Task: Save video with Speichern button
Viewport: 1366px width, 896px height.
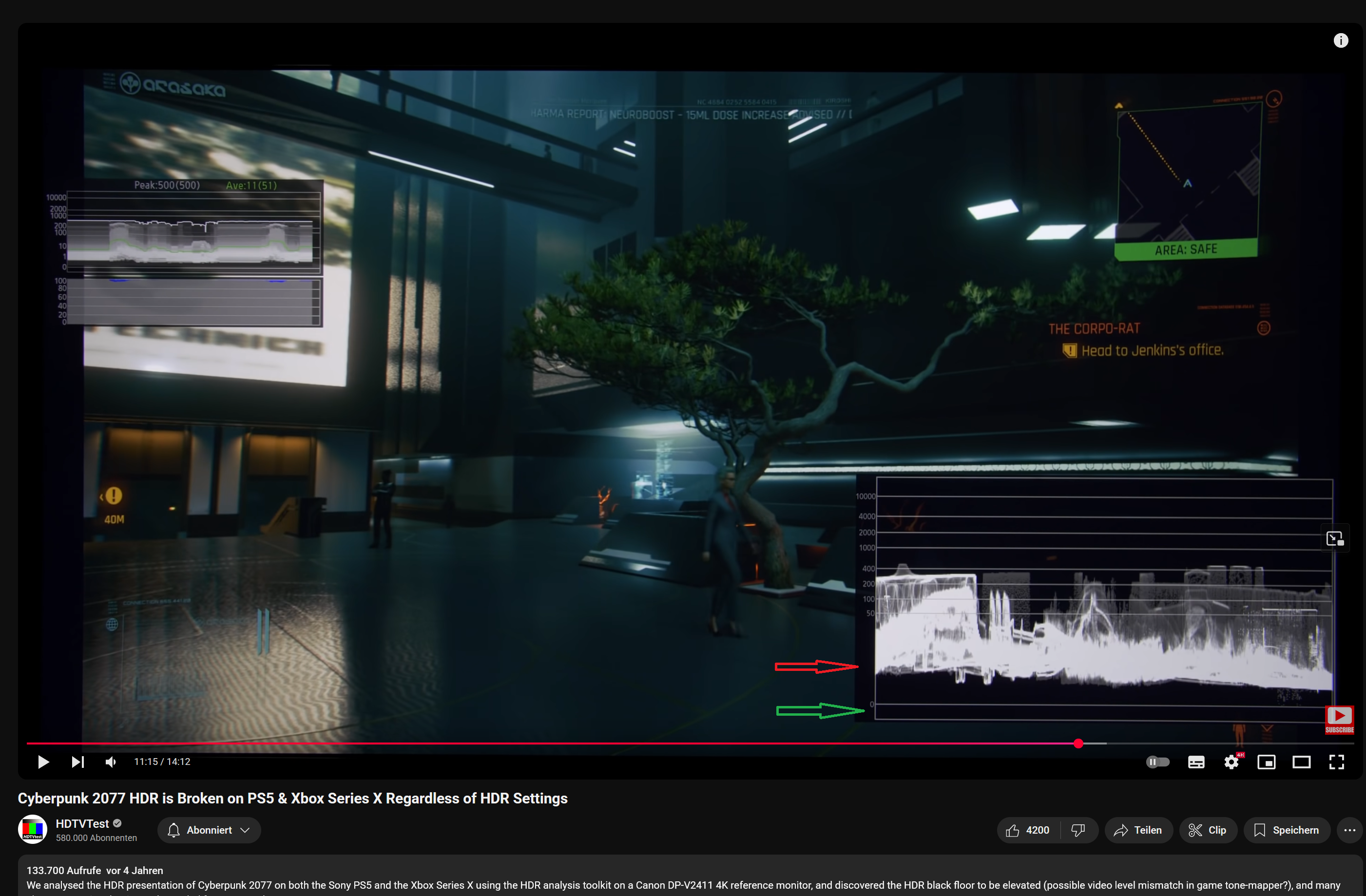Action: [x=1286, y=830]
